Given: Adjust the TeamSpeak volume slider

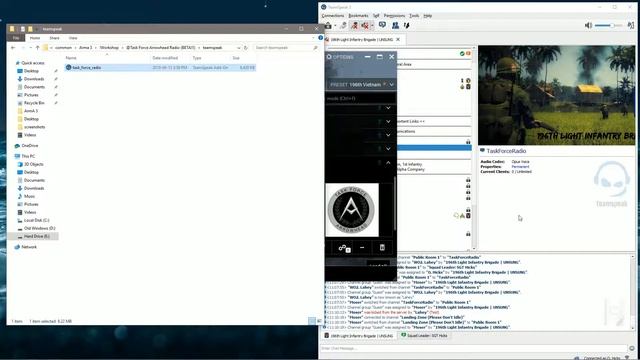Looking at the screenshot, I should pyautogui.click(x=608, y=25).
